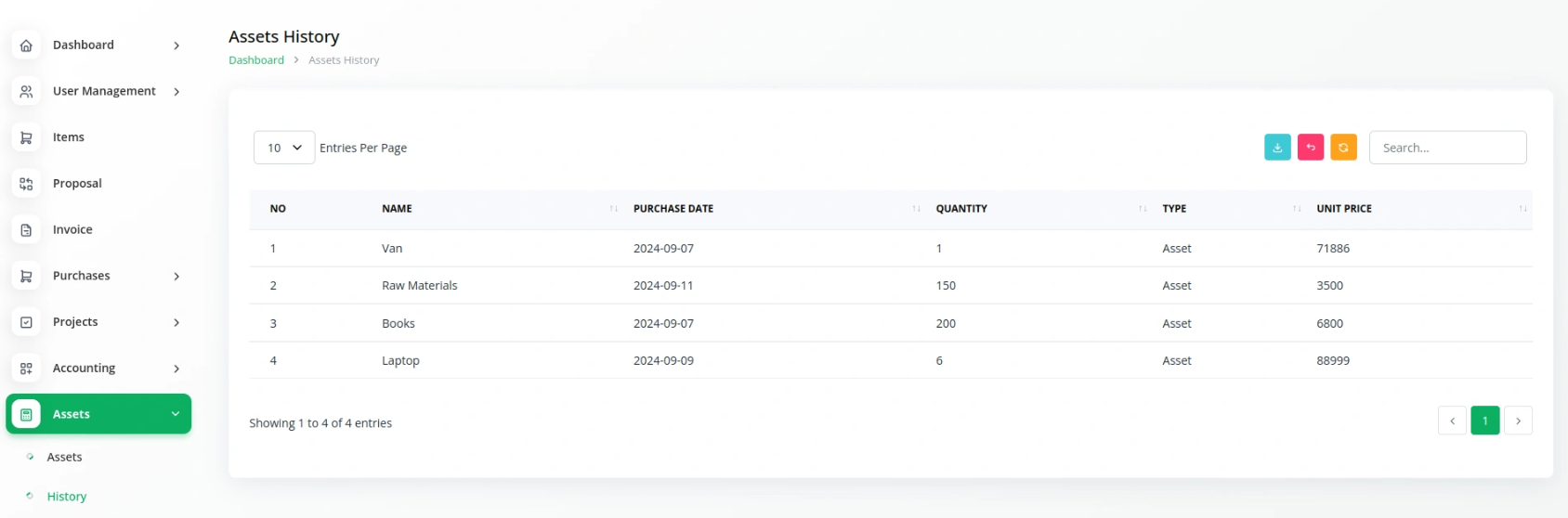Click the Accounting grid icon
Viewport: 1568px width, 518px height.
tap(26, 368)
